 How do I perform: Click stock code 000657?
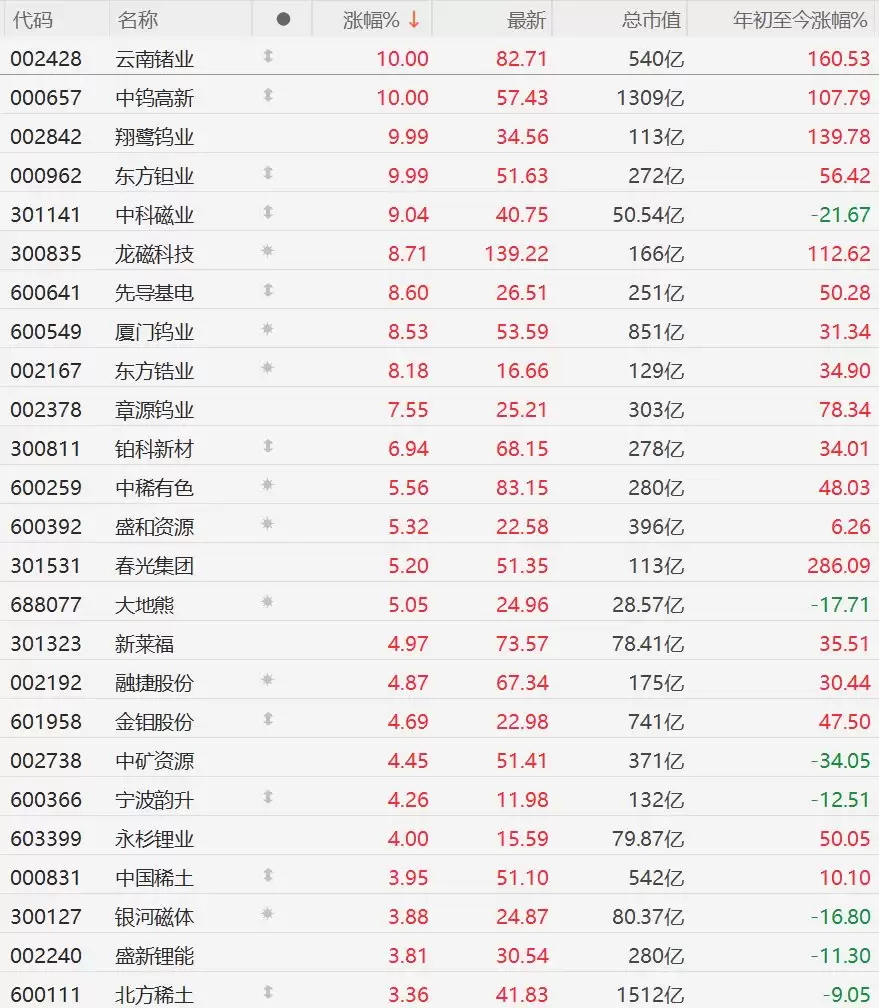click(x=46, y=98)
